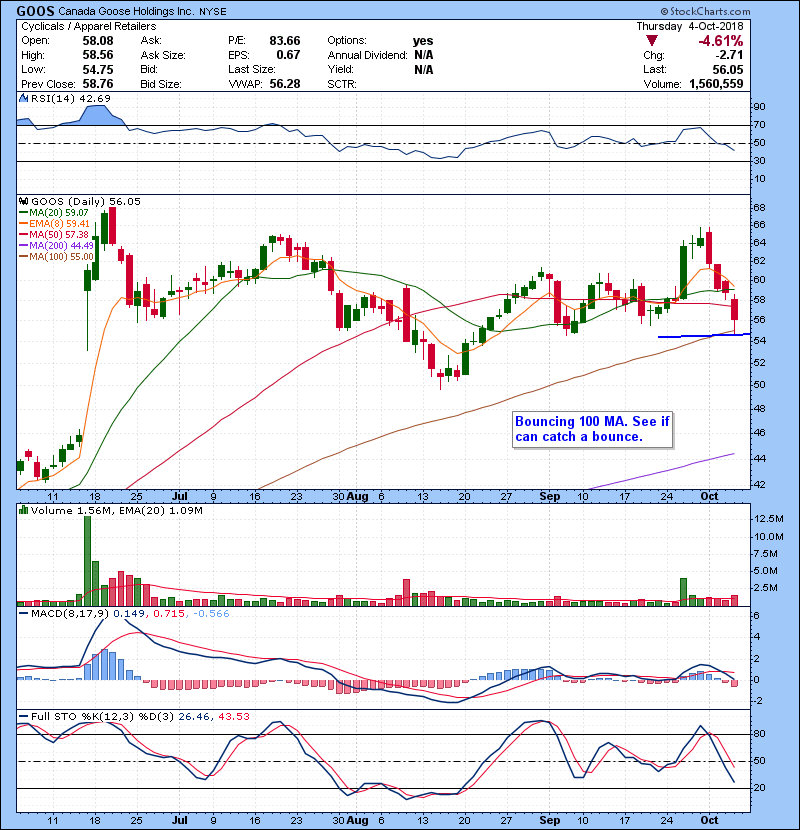Click the volume bars icon beside Volume label
This screenshot has width=800, height=830.
(23, 510)
